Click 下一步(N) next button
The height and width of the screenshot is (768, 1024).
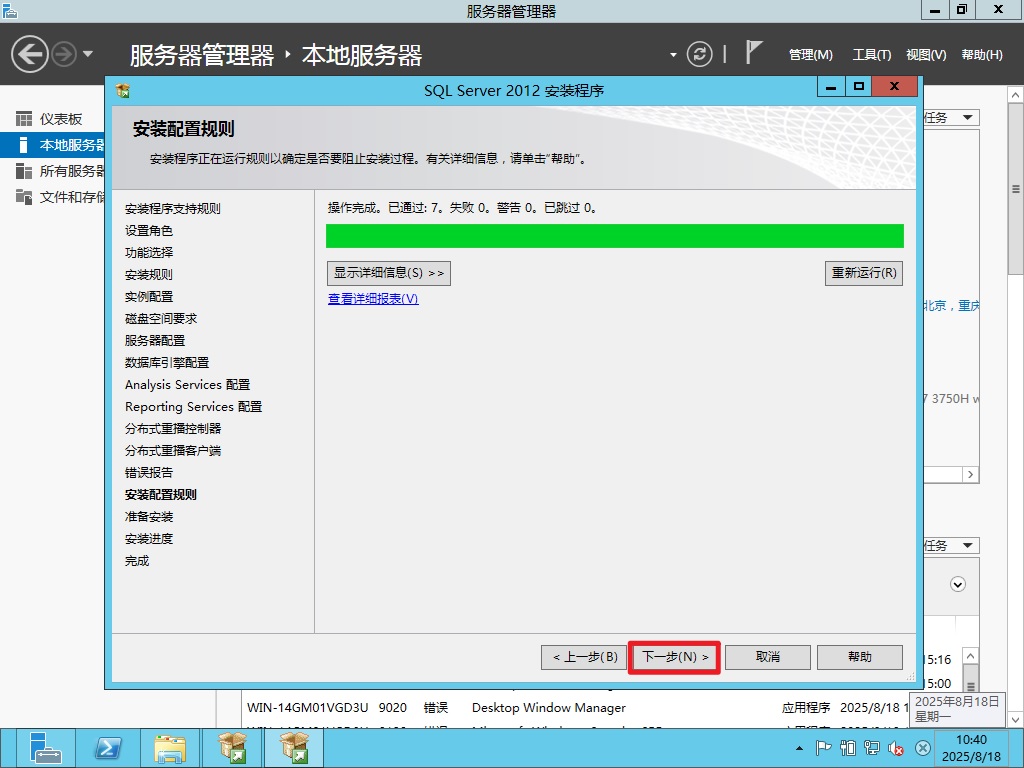(675, 657)
